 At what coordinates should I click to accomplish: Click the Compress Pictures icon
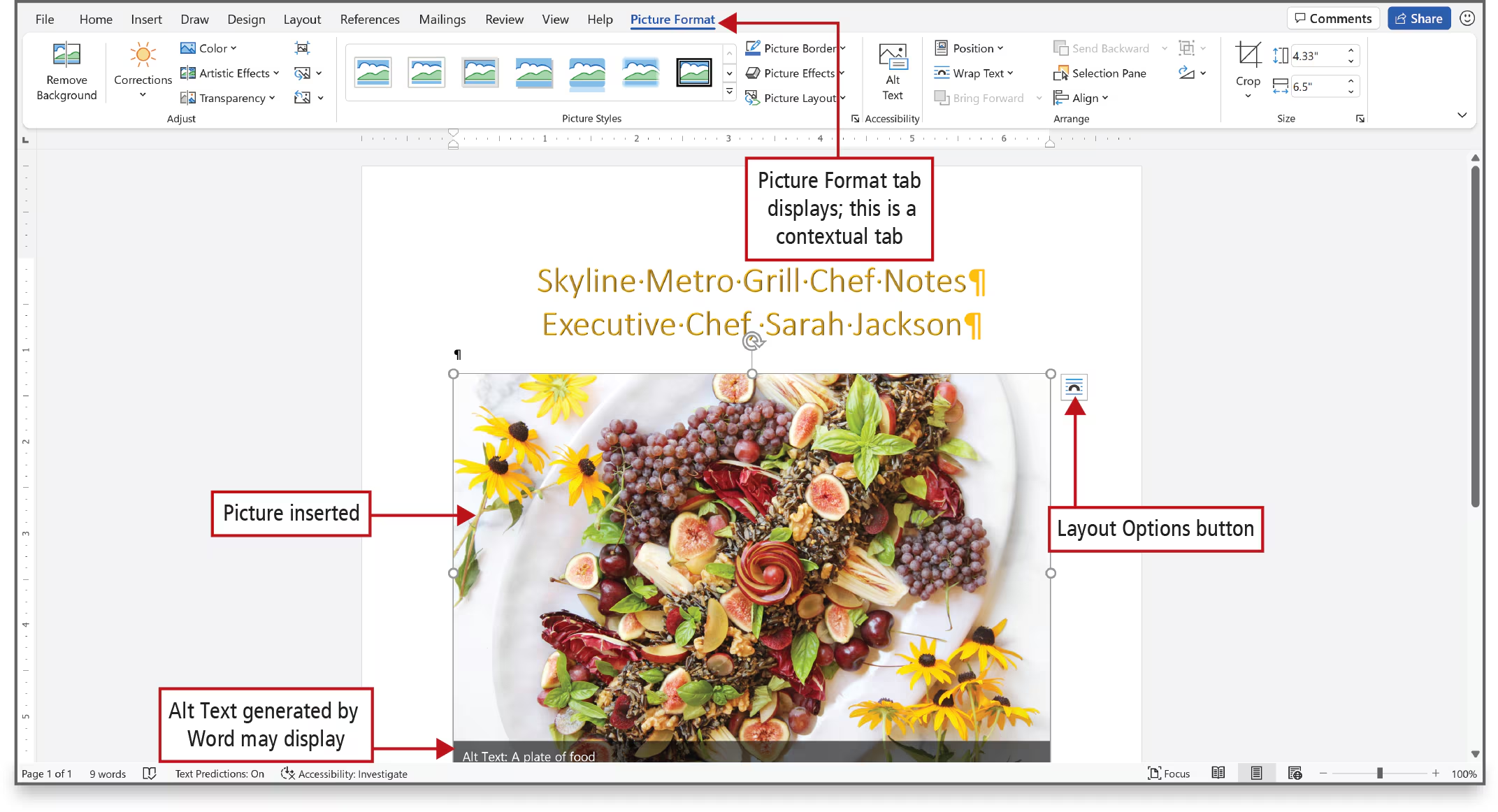pyautogui.click(x=302, y=48)
